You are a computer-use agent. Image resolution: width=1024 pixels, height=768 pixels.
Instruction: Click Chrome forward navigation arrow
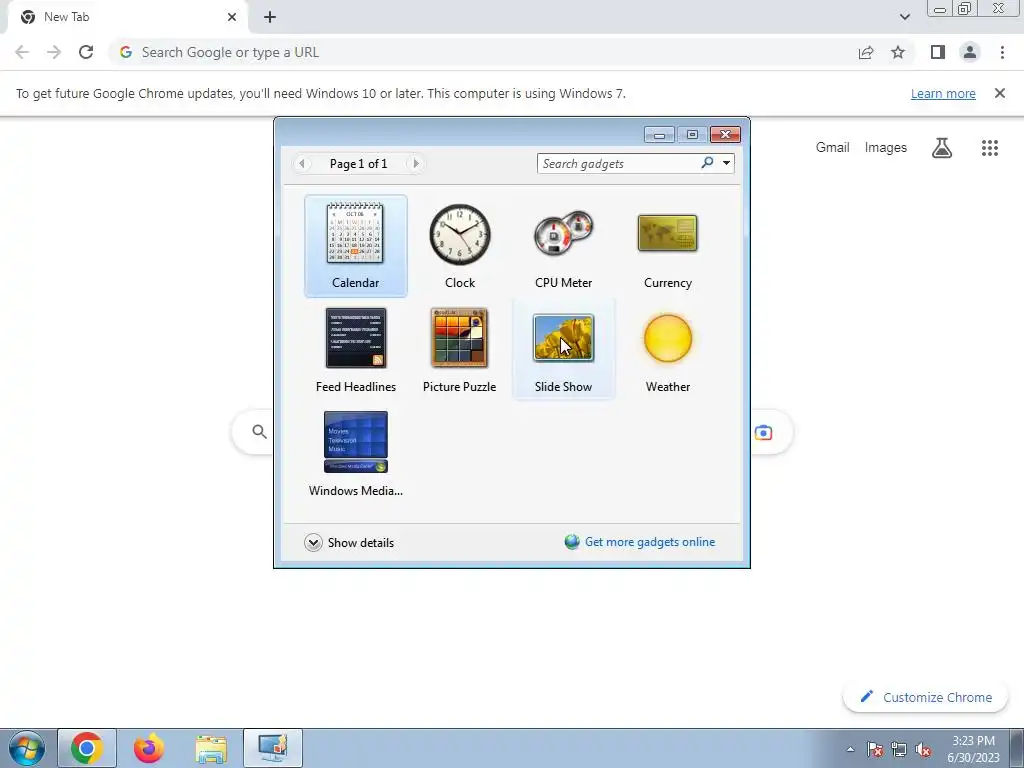54,52
